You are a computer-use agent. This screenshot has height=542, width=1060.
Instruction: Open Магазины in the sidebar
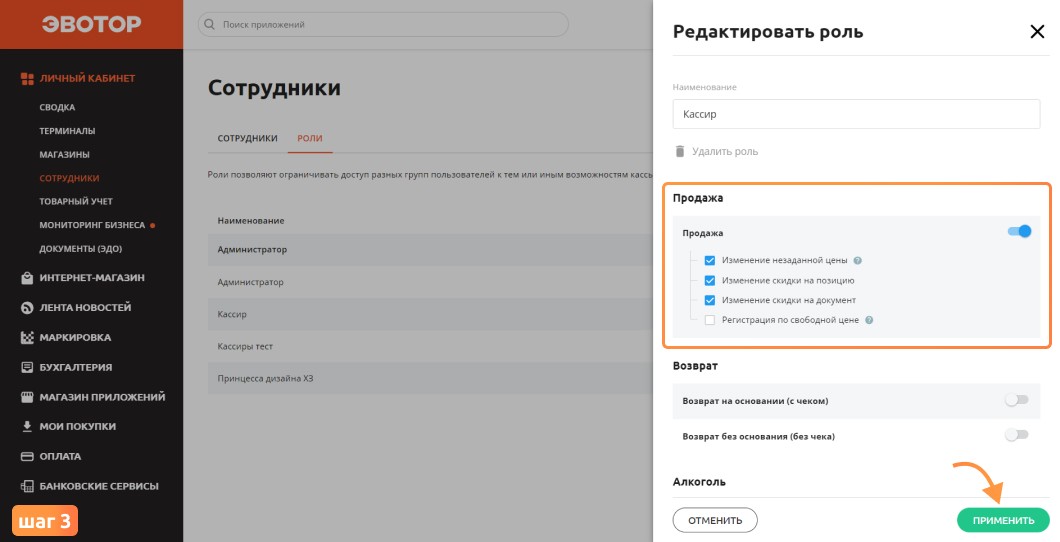coord(64,155)
